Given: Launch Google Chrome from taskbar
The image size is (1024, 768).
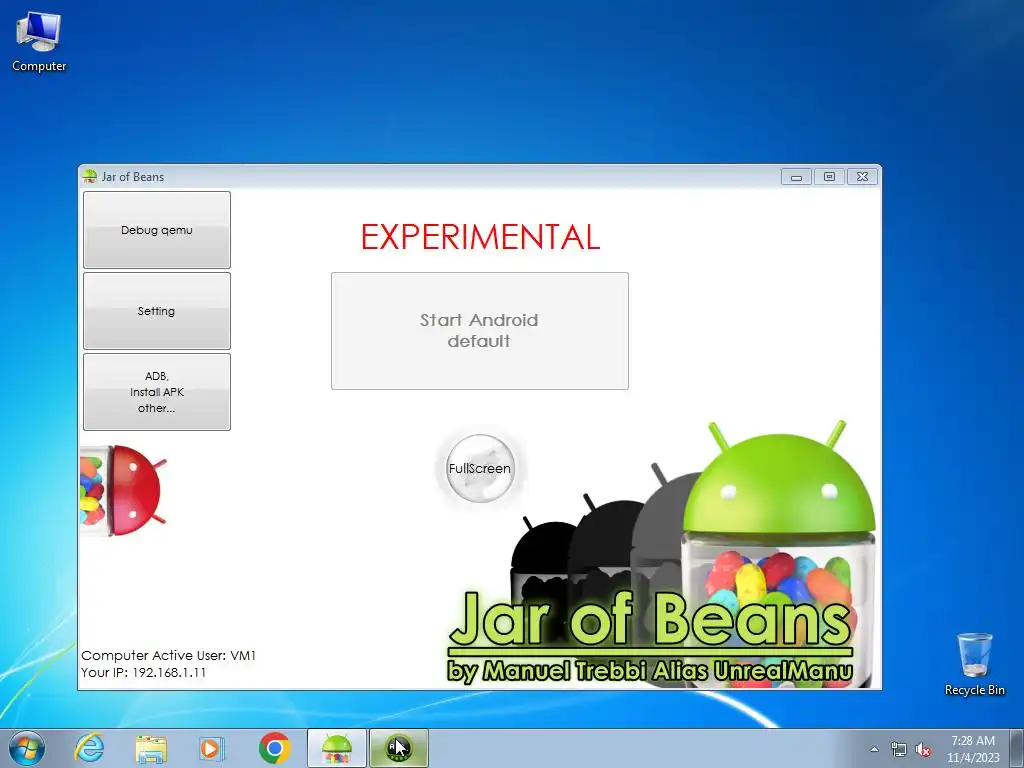Looking at the screenshot, I should pos(275,748).
